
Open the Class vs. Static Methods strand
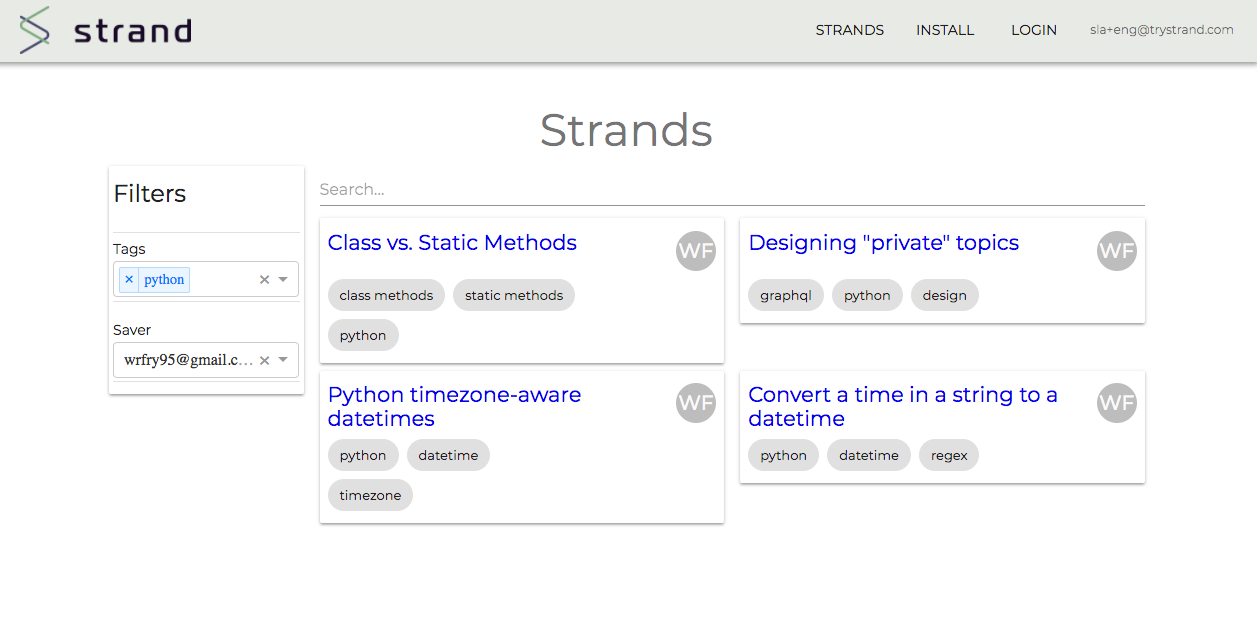point(452,243)
